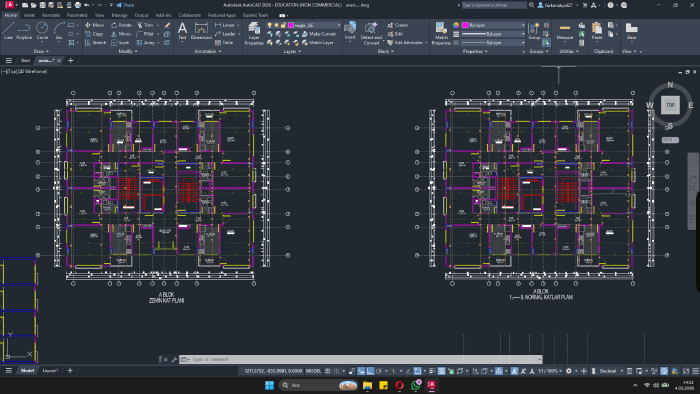Open the object color ByLayer dropdown
This screenshot has width=700, height=394.
493,25
